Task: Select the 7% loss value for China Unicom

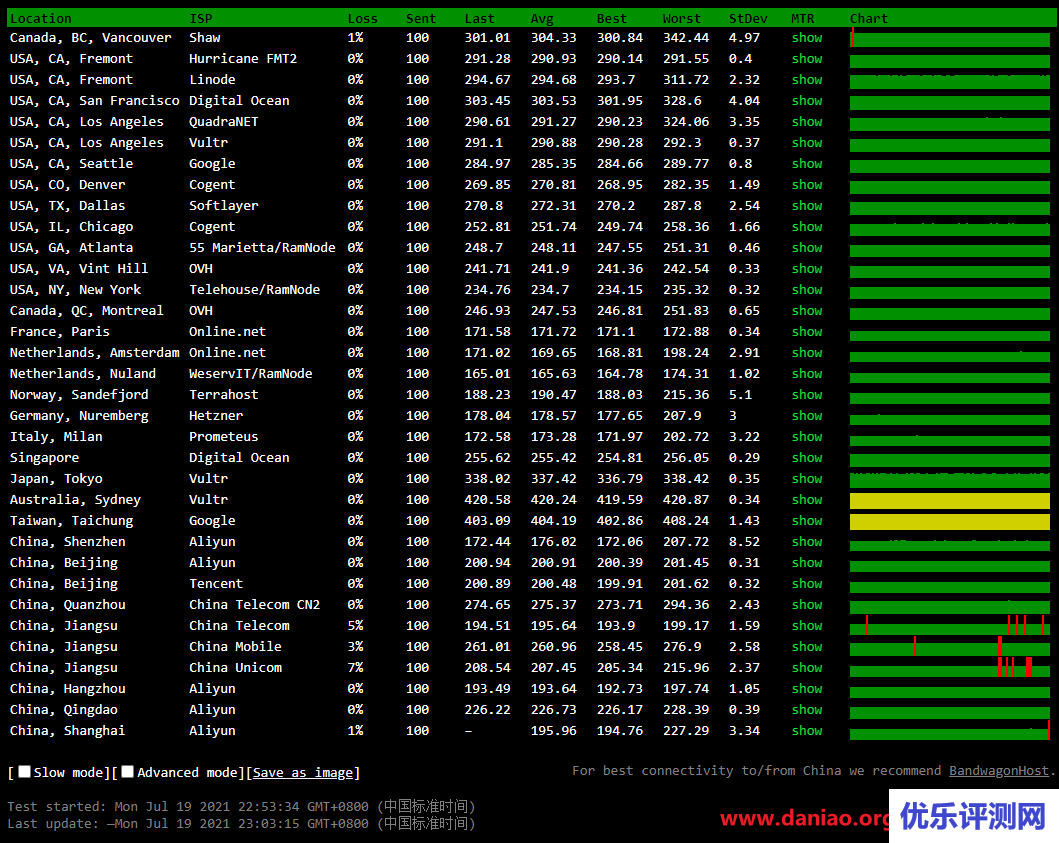Action: coord(355,667)
